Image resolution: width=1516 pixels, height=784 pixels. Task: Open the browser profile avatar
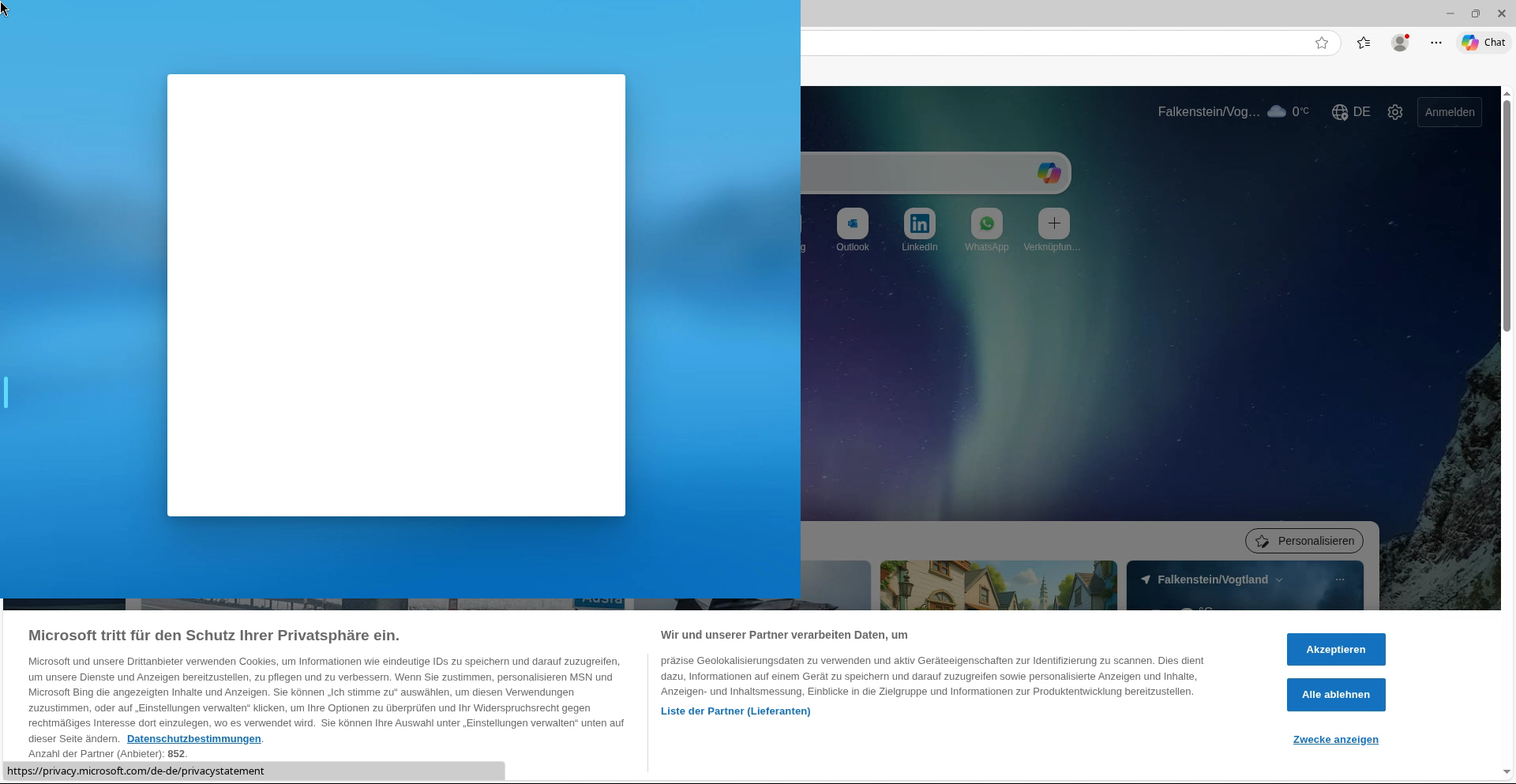point(1400,43)
